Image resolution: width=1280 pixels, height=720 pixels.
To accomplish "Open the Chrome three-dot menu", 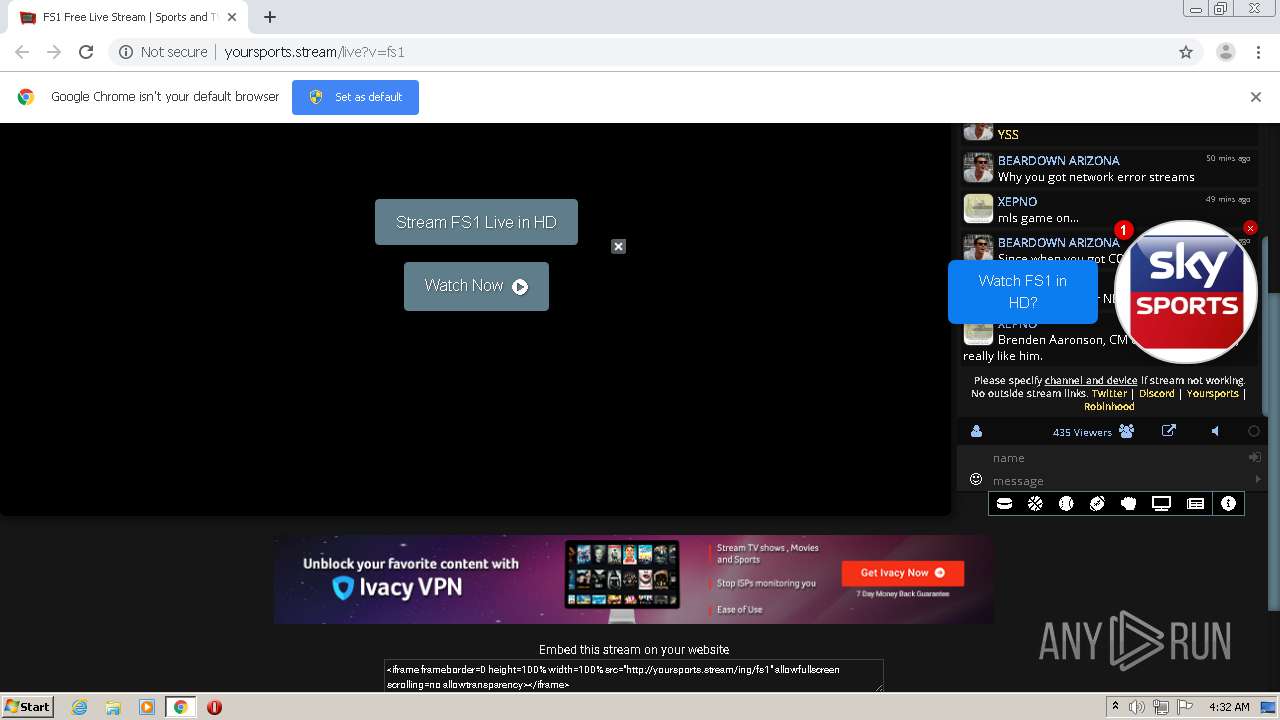I will pos(1258,52).
